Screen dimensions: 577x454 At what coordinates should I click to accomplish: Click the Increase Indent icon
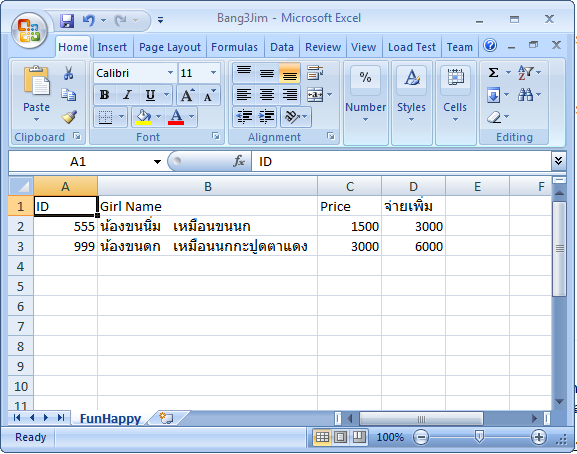266,117
